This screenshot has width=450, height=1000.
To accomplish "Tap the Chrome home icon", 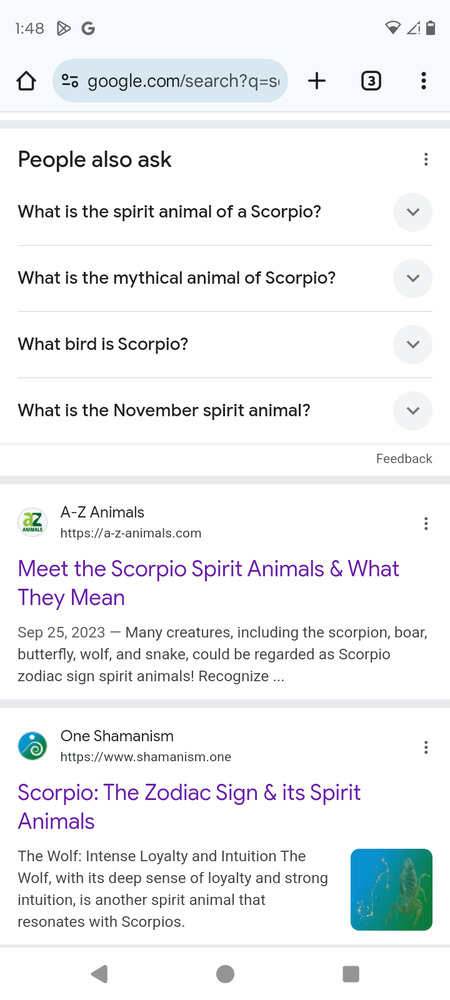I will click(25, 81).
